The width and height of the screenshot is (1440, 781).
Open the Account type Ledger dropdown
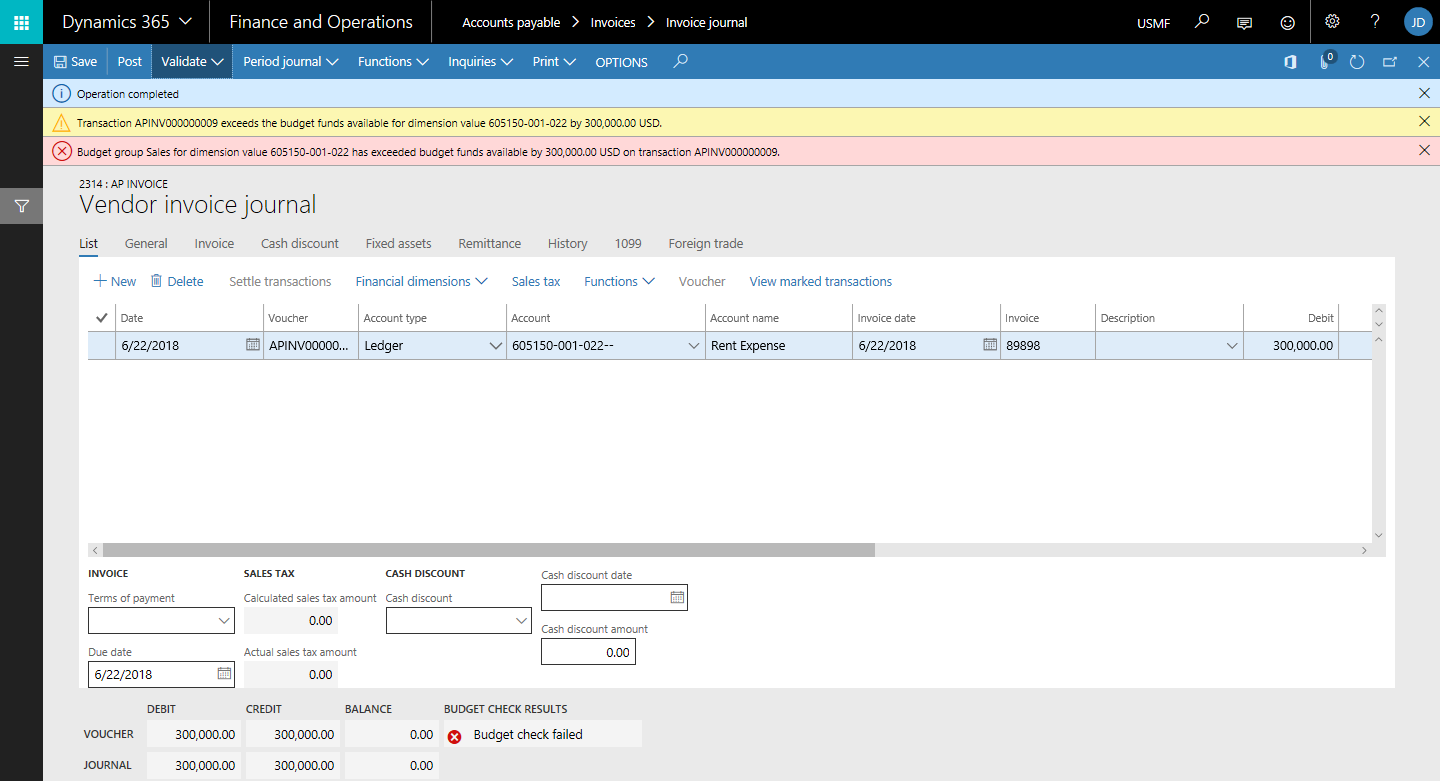pyautogui.click(x=495, y=346)
